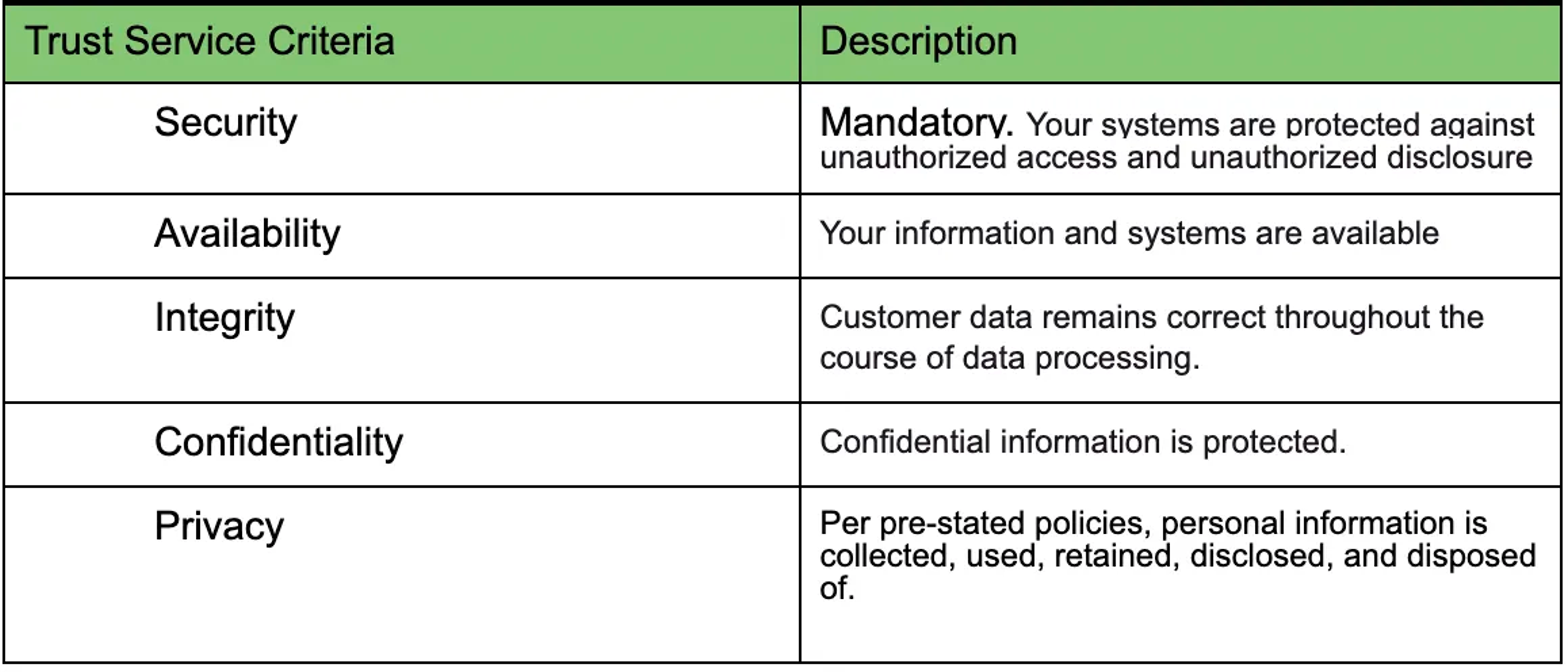Select the Security criteria cell
1568x672 pixels.
coord(402,139)
